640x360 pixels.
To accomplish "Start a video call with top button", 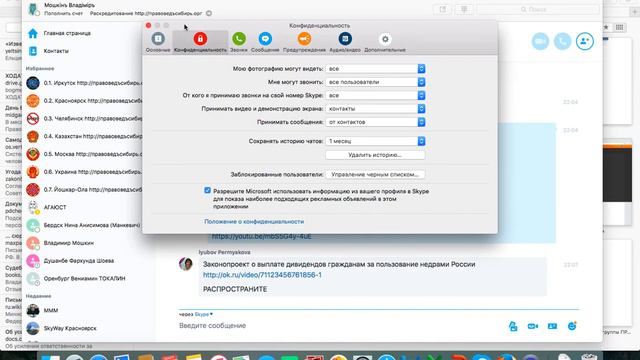I will pos(540,41).
